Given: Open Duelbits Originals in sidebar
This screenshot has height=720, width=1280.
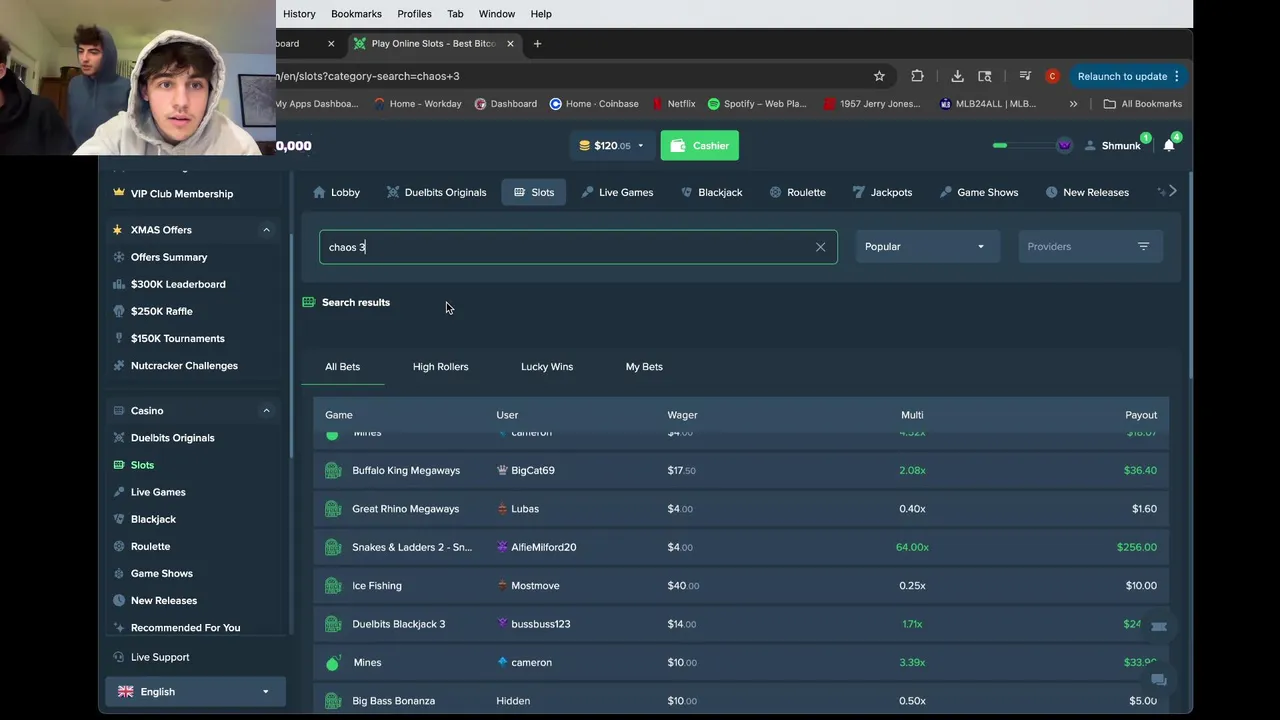Looking at the screenshot, I should pos(172,438).
